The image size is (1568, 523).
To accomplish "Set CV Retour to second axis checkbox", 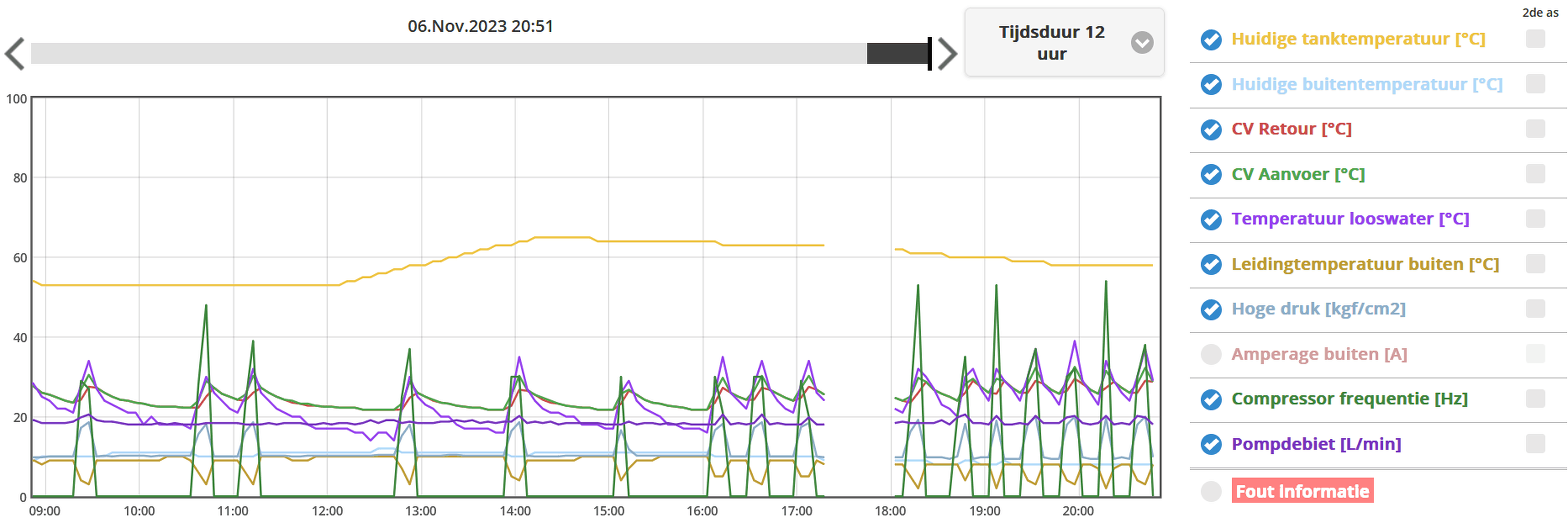I will pyautogui.click(x=1535, y=129).
